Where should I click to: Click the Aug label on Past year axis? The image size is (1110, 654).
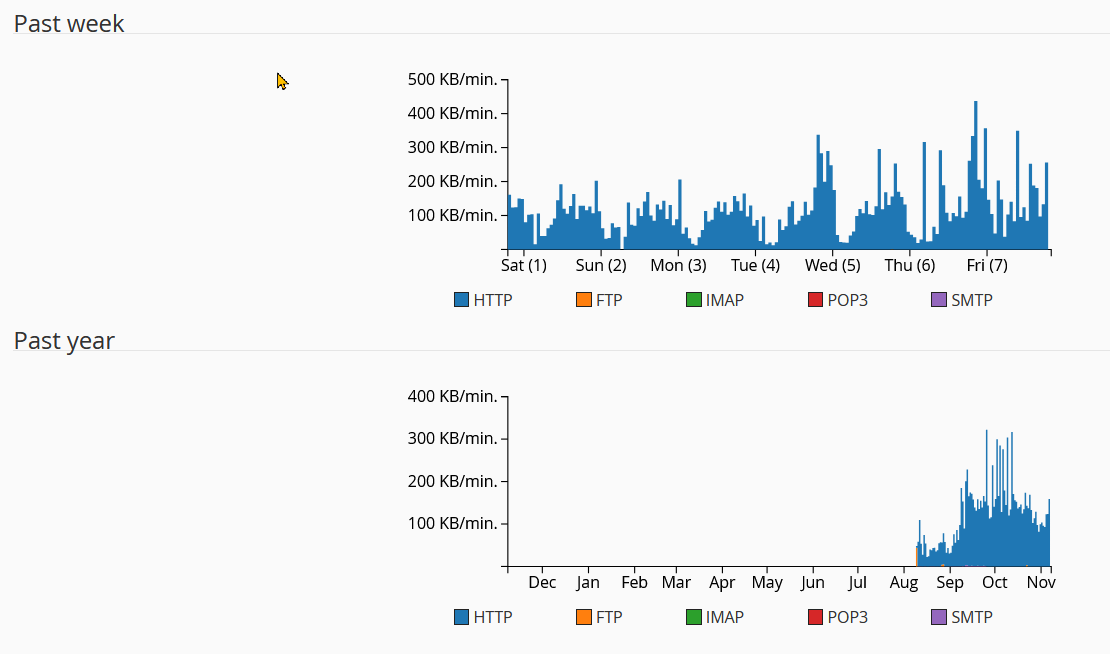point(904,582)
